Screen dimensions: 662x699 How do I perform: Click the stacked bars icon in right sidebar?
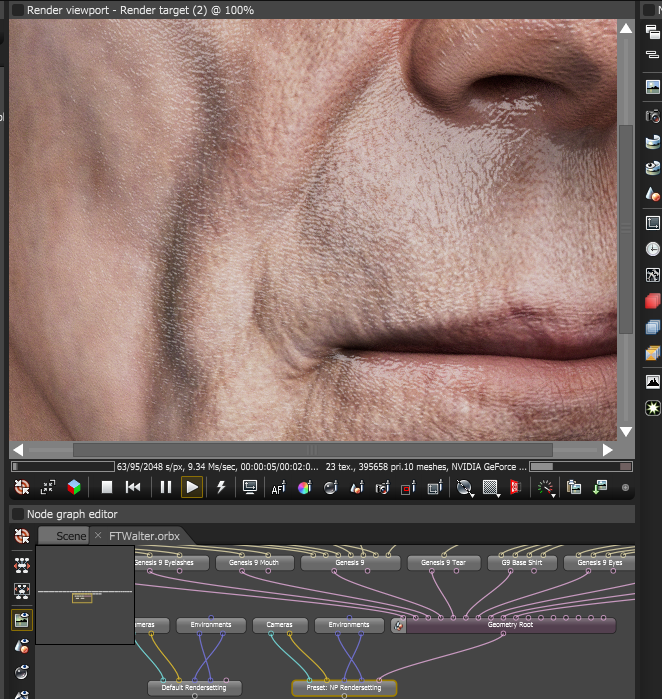pos(653,54)
